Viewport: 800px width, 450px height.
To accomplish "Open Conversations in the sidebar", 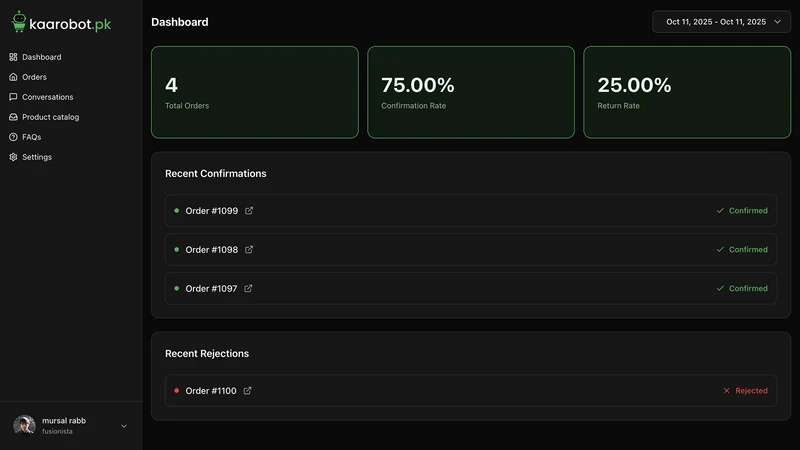I will tap(41, 97).
